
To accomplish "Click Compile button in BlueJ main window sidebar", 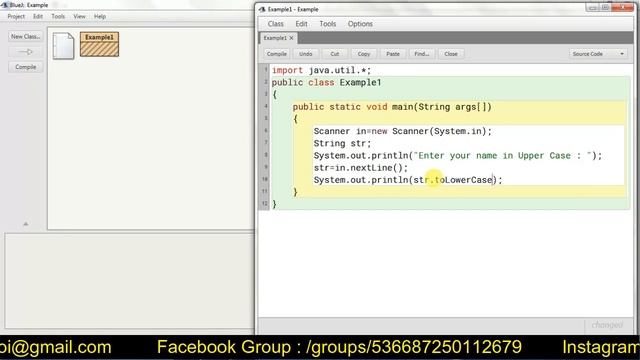I will [x=25, y=67].
